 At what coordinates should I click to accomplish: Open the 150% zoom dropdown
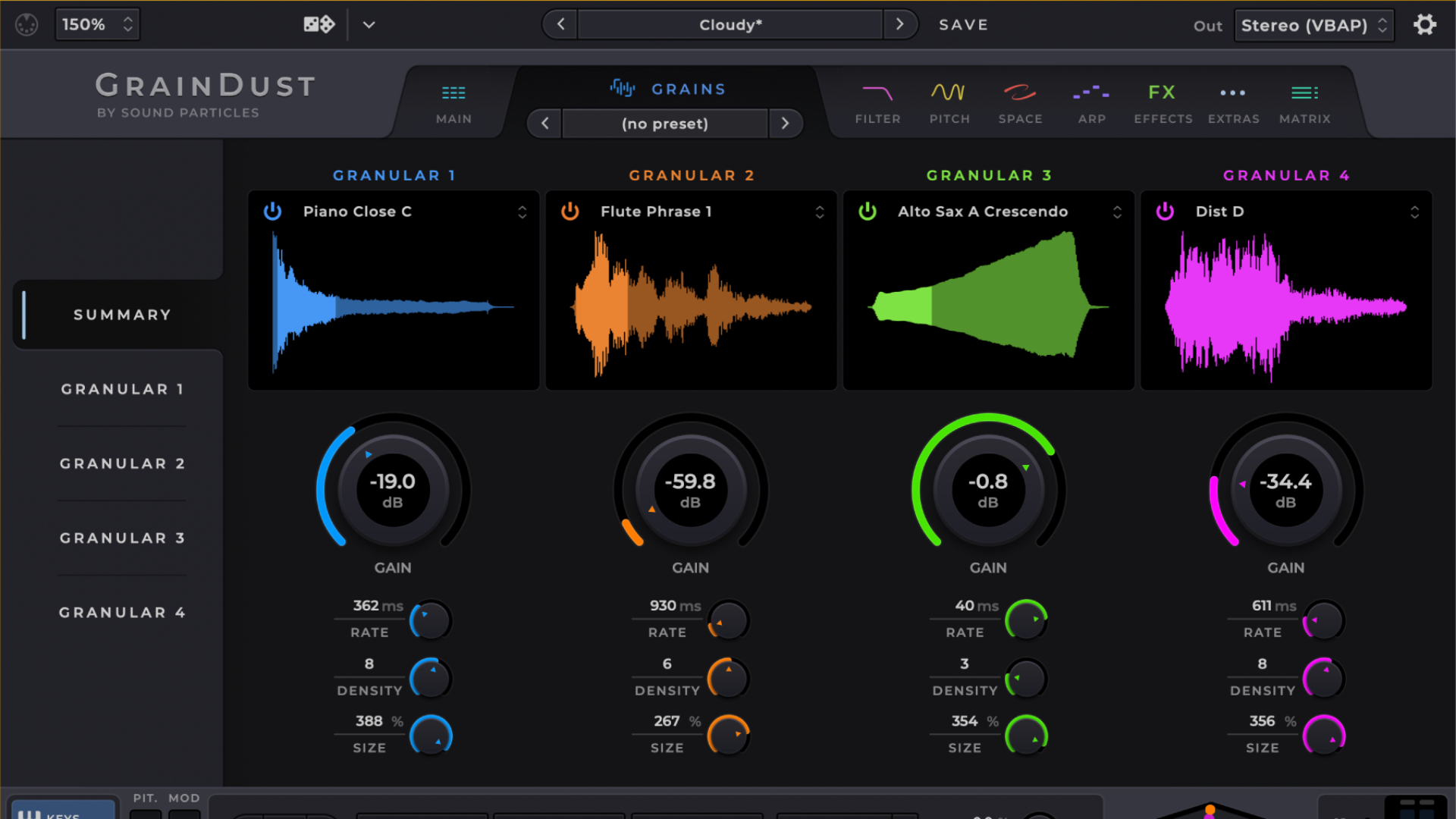click(x=97, y=25)
